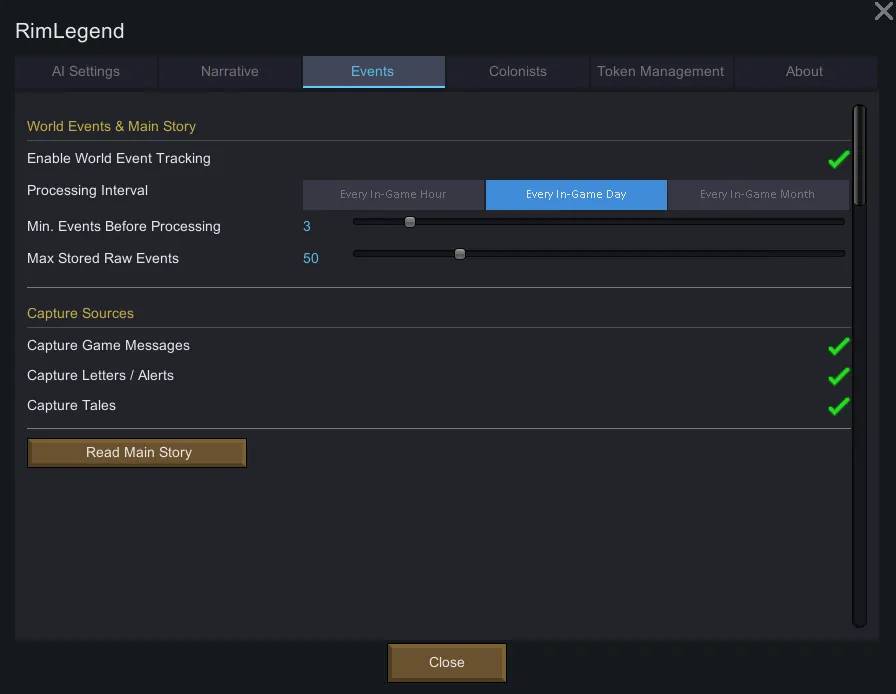Disable Capture Game Messages checkmark
This screenshot has width=896, height=694.
point(838,346)
